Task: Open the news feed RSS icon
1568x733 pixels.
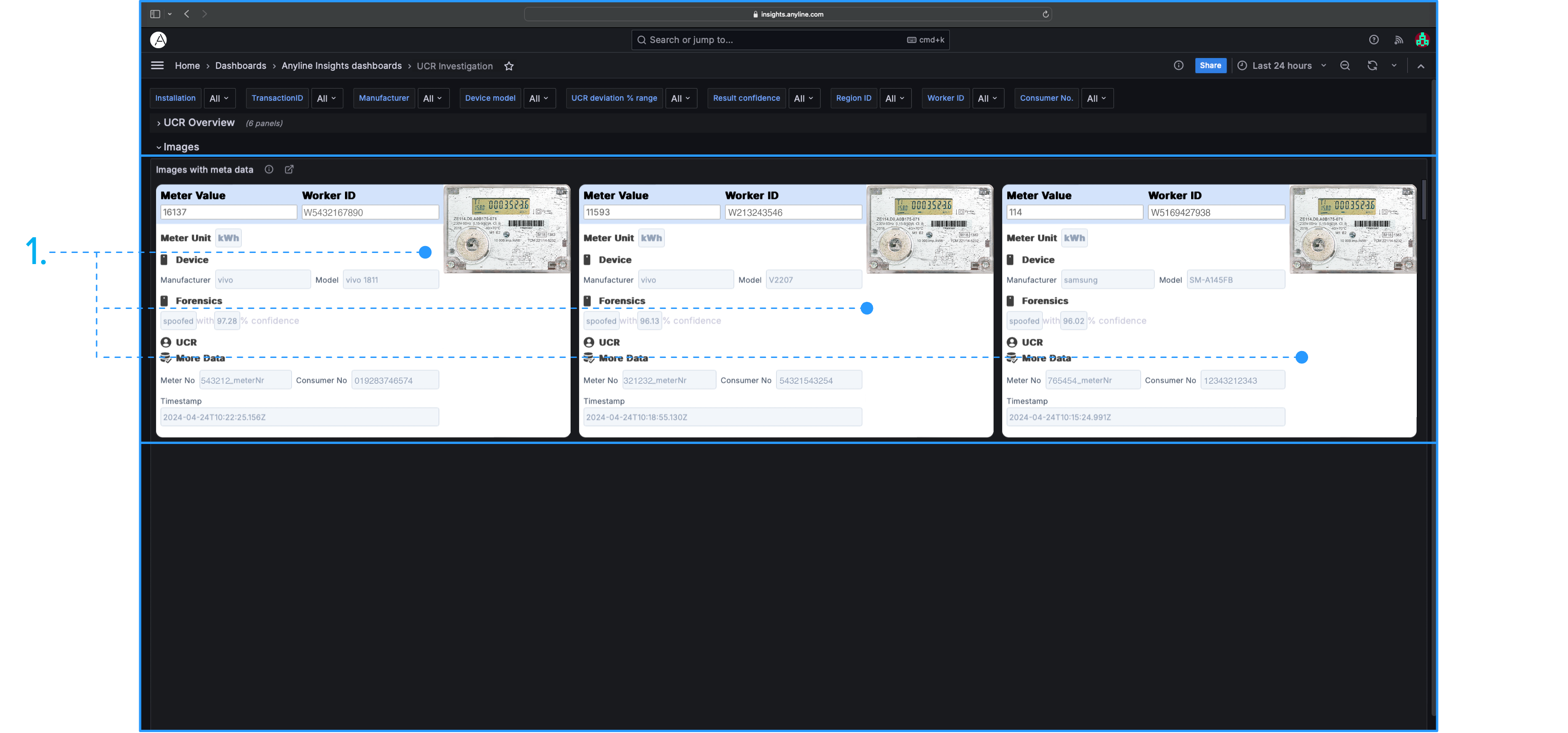Action: (x=1399, y=40)
